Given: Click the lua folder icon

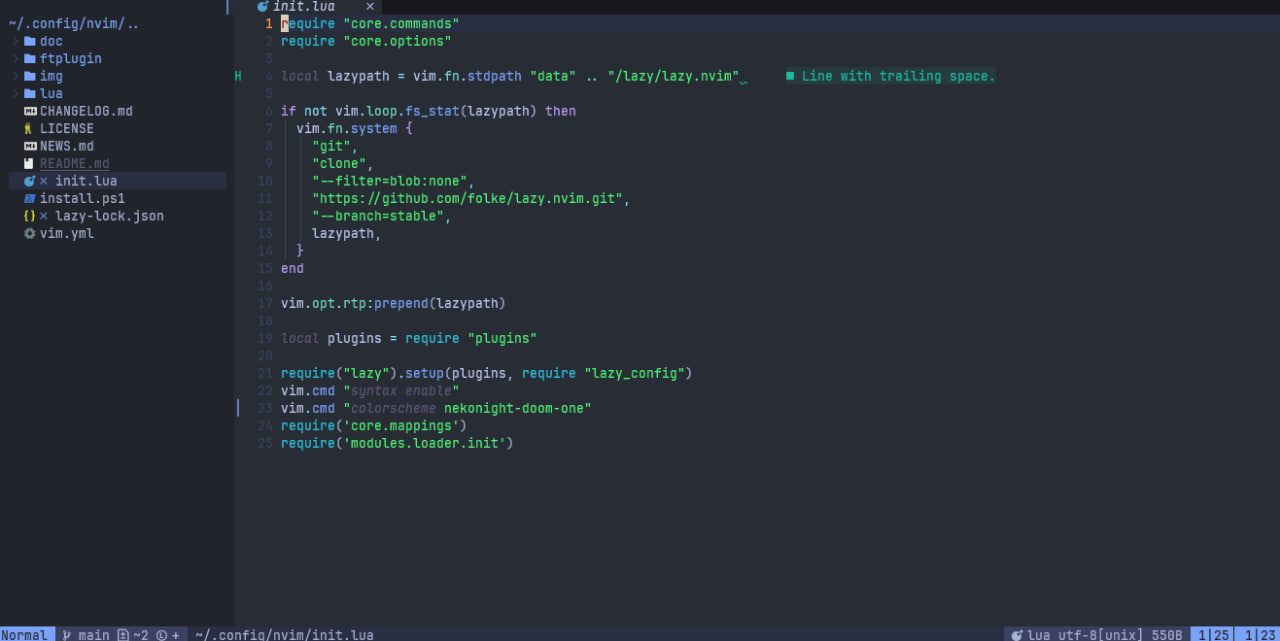Looking at the screenshot, I should (x=29, y=94).
